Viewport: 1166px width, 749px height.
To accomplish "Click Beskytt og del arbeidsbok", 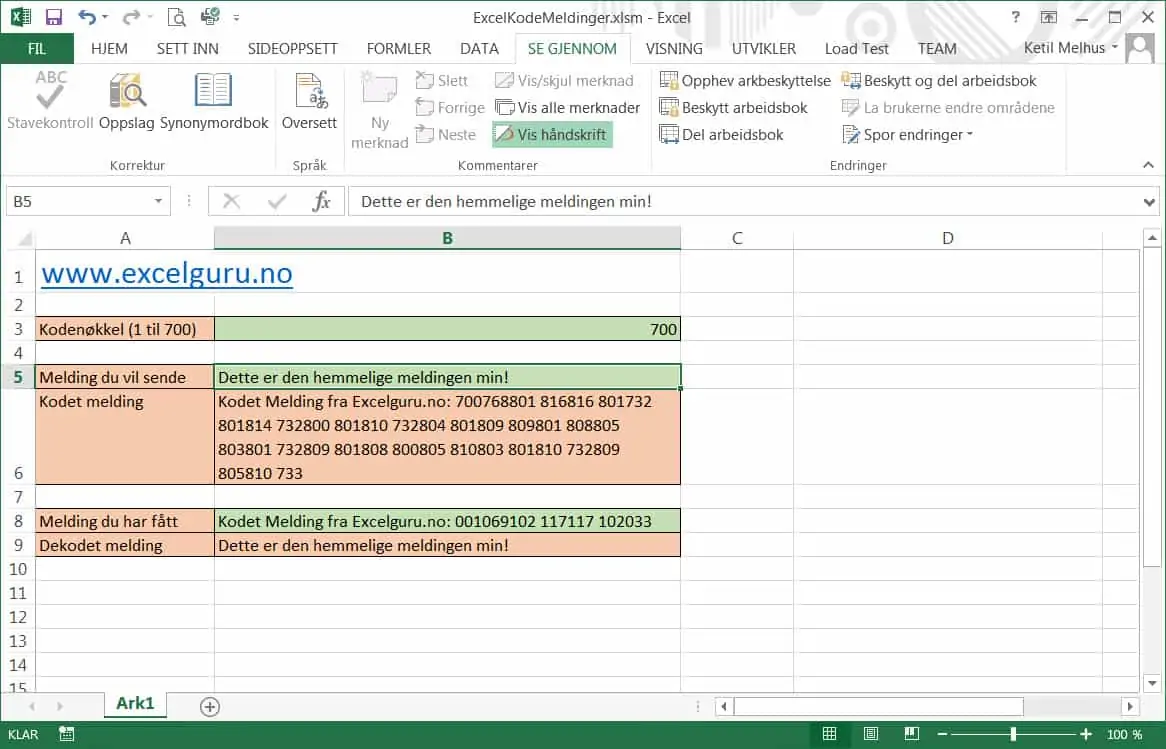I will [x=938, y=80].
